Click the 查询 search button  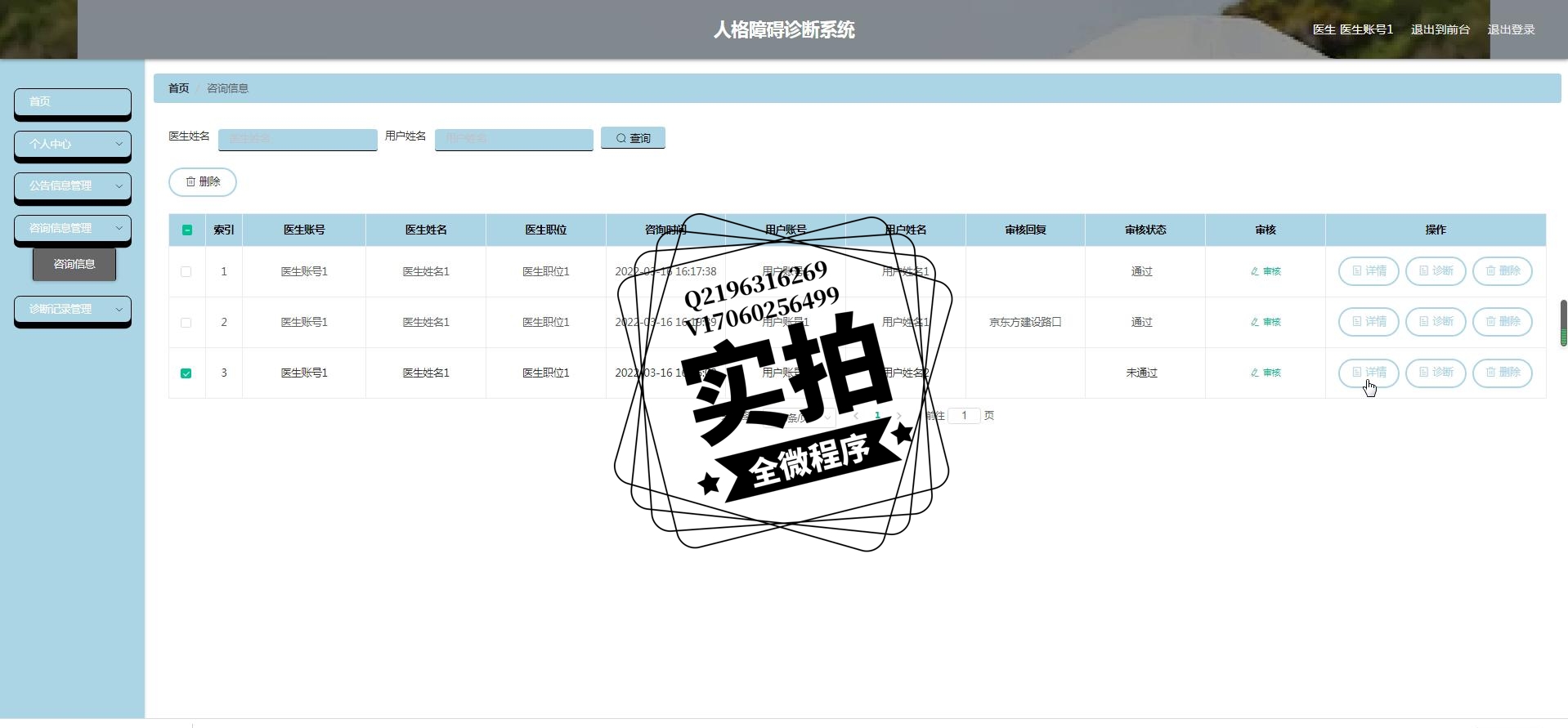pyautogui.click(x=633, y=138)
